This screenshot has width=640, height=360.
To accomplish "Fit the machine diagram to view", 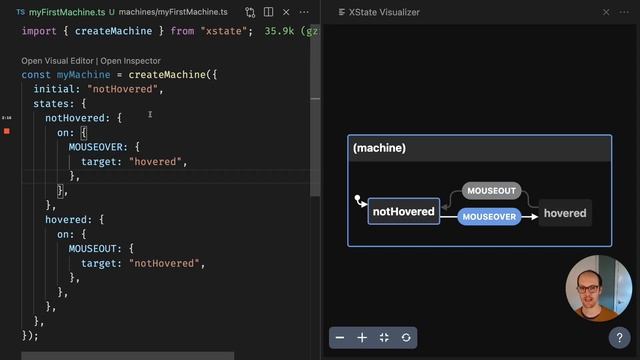I will pyautogui.click(x=384, y=338).
